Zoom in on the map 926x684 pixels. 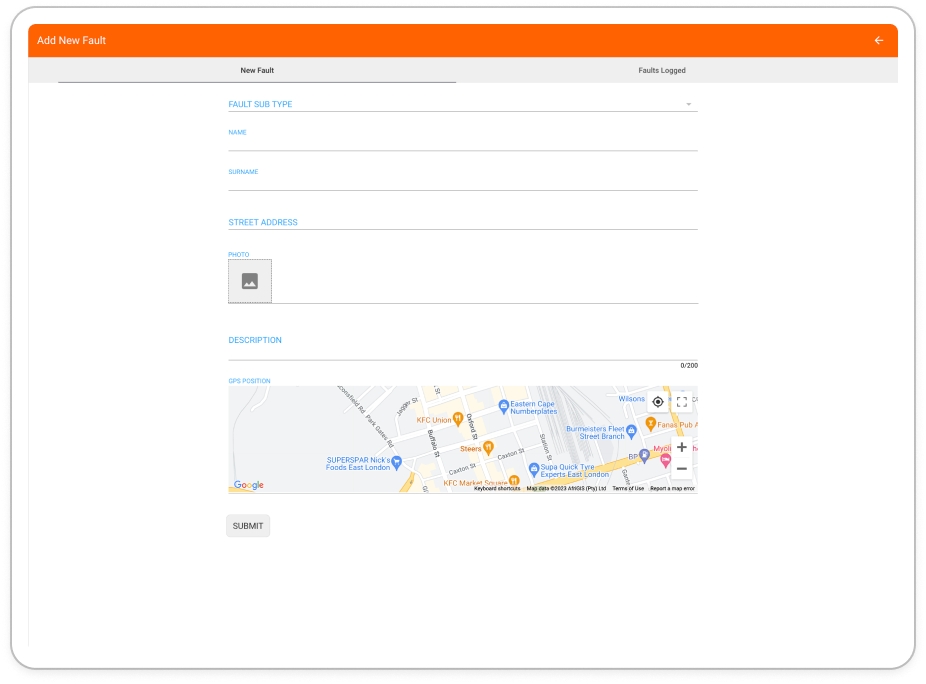tap(682, 447)
